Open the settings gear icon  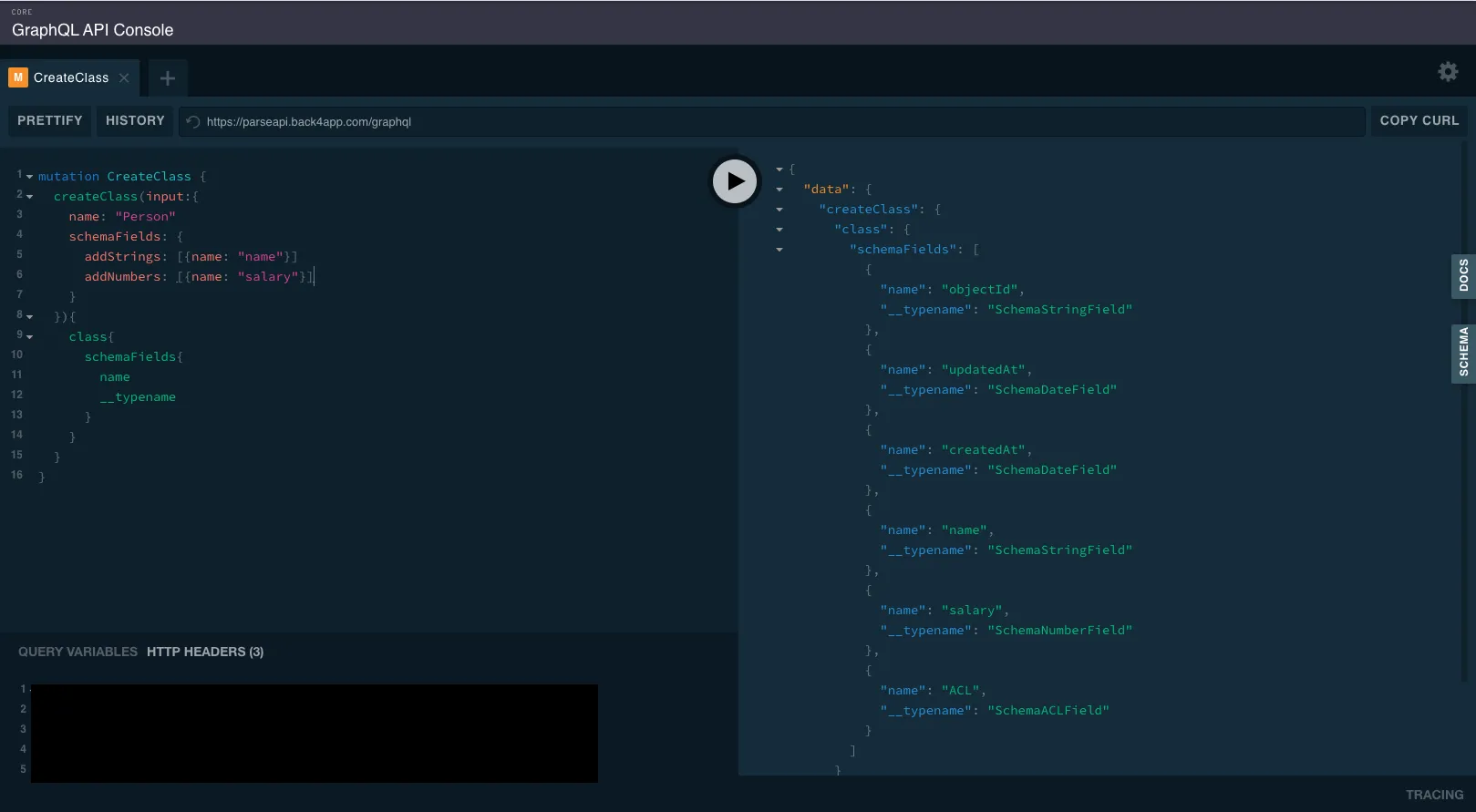tap(1448, 71)
